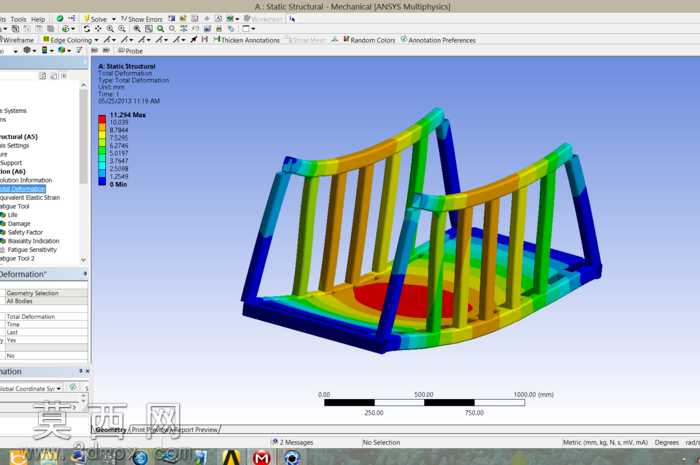Click the blue hexagon icon in the taskbar

pos(292,457)
